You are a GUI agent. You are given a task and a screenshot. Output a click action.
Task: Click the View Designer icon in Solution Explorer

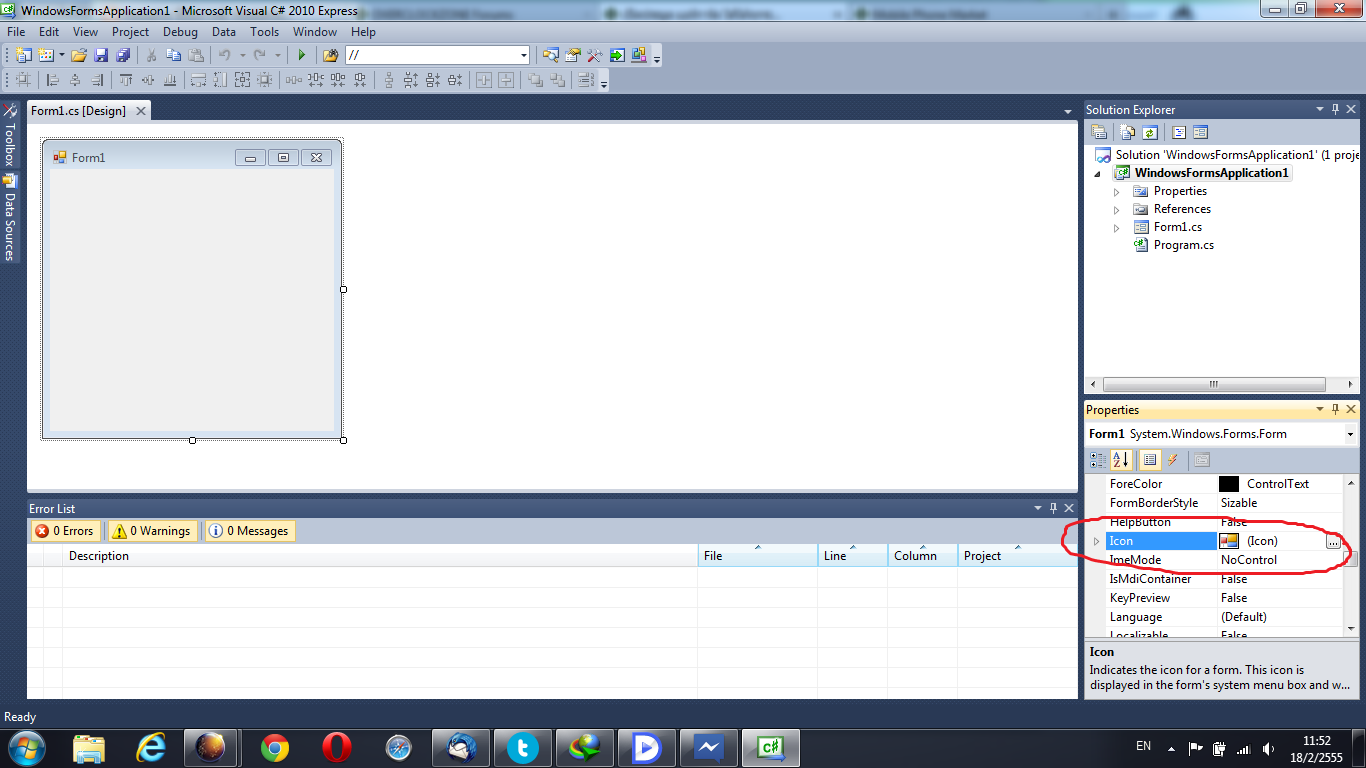[x=1200, y=132]
